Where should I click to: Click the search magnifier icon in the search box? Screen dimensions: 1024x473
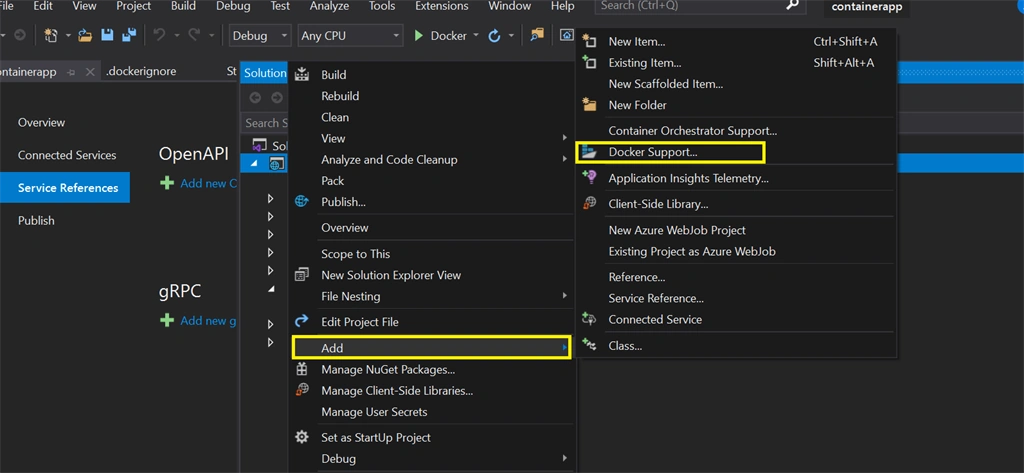(792, 5)
